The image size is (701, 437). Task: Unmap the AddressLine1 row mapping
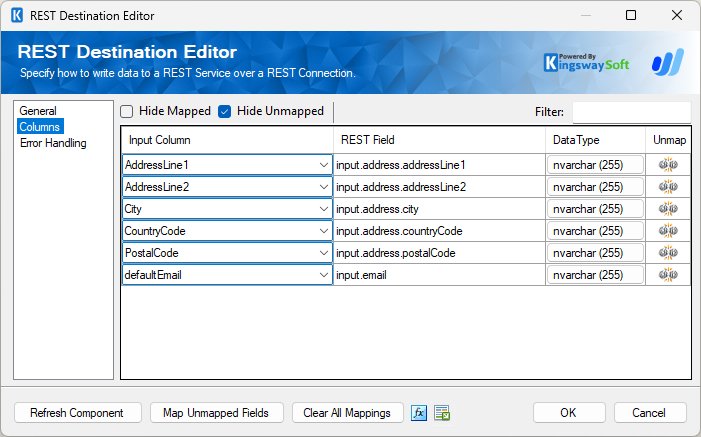pos(668,165)
